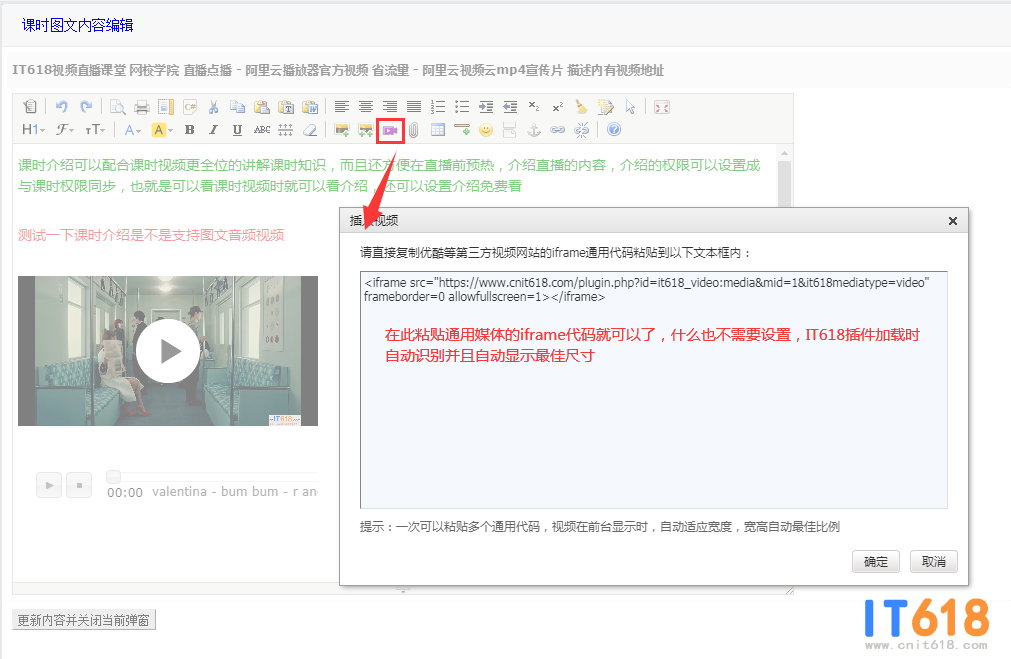The height and width of the screenshot is (659, 1011).
Task: Click the insert table icon
Action: [x=438, y=130]
